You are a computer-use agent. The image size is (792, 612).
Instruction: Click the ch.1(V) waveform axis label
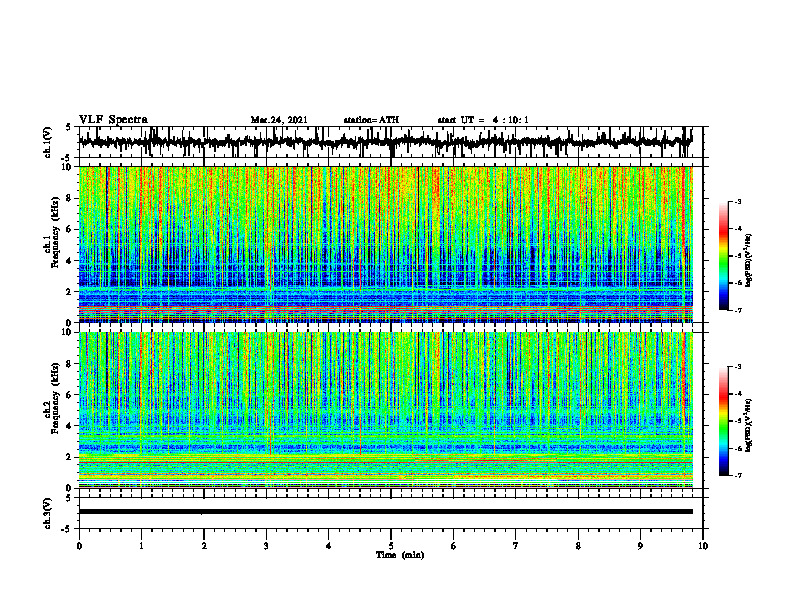point(48,142)
